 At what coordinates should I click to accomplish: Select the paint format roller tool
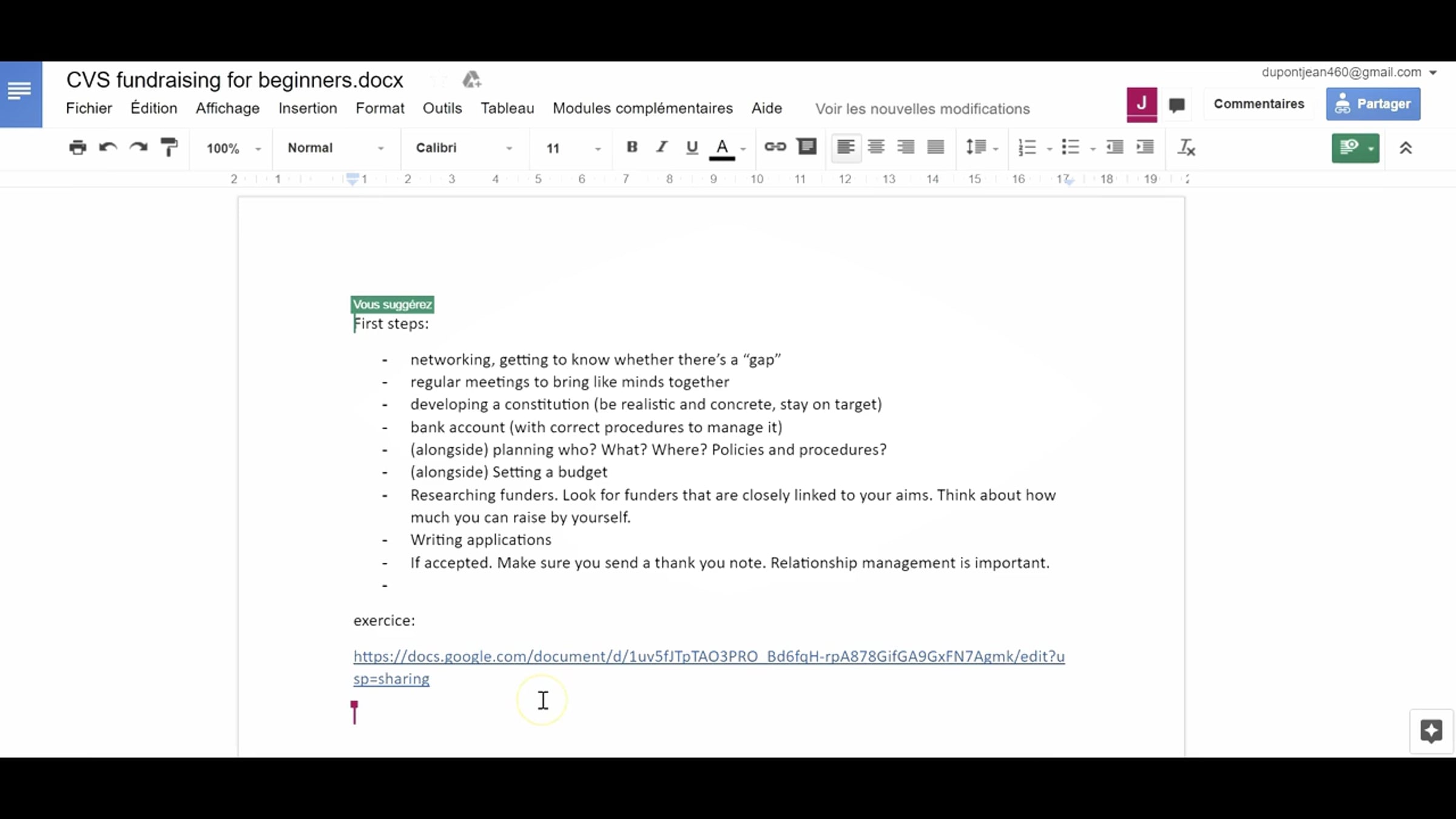pos(169,147)
